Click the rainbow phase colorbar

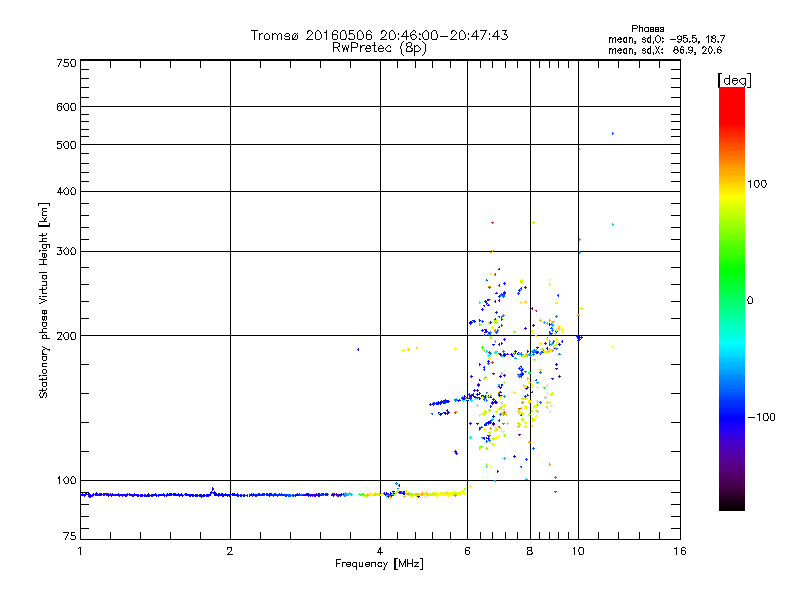732,298
